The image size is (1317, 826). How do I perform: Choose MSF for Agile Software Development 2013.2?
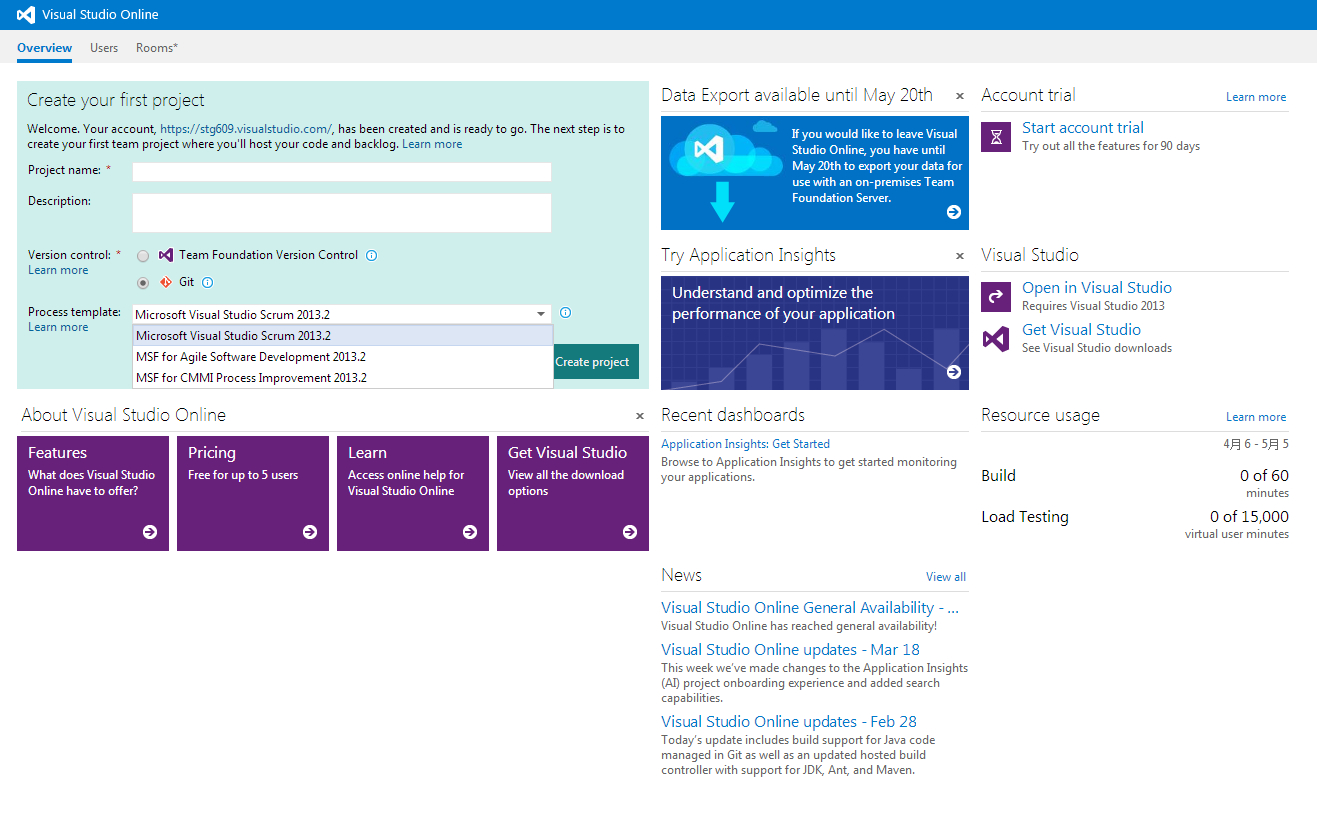pyautogui.click(x=343, y=357)
